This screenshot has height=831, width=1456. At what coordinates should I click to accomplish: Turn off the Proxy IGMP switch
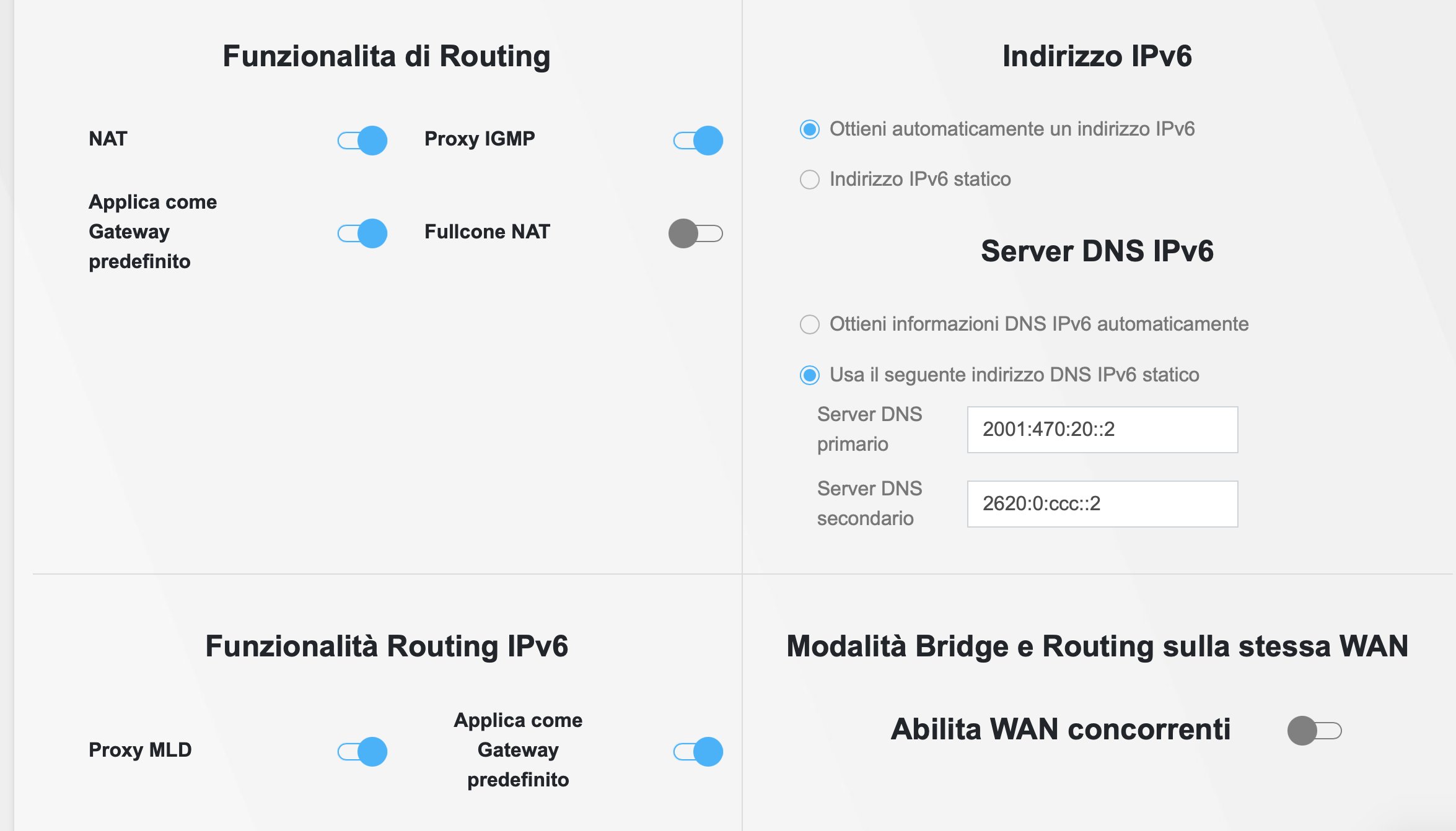698,141
